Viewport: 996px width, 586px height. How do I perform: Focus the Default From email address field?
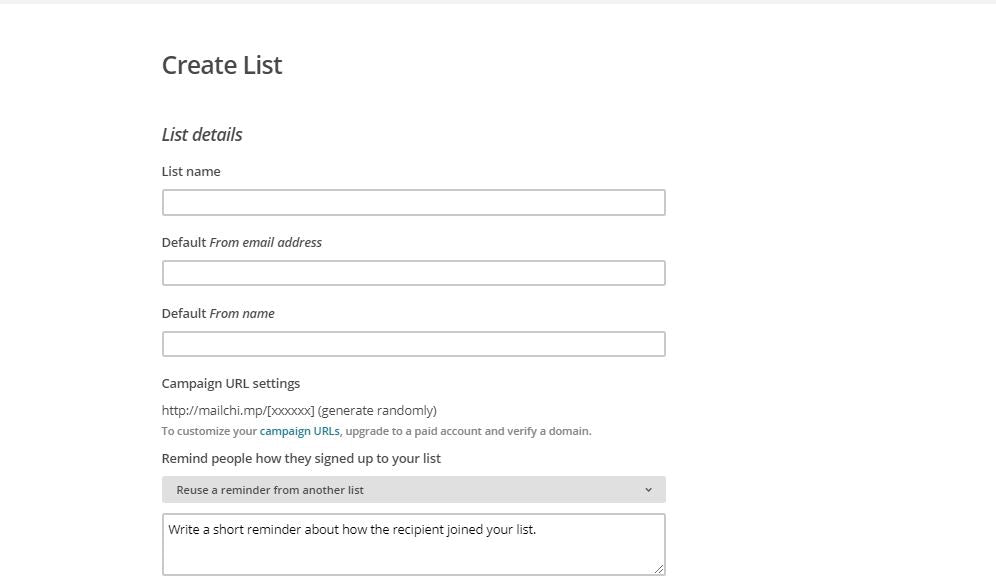[413, 273]
